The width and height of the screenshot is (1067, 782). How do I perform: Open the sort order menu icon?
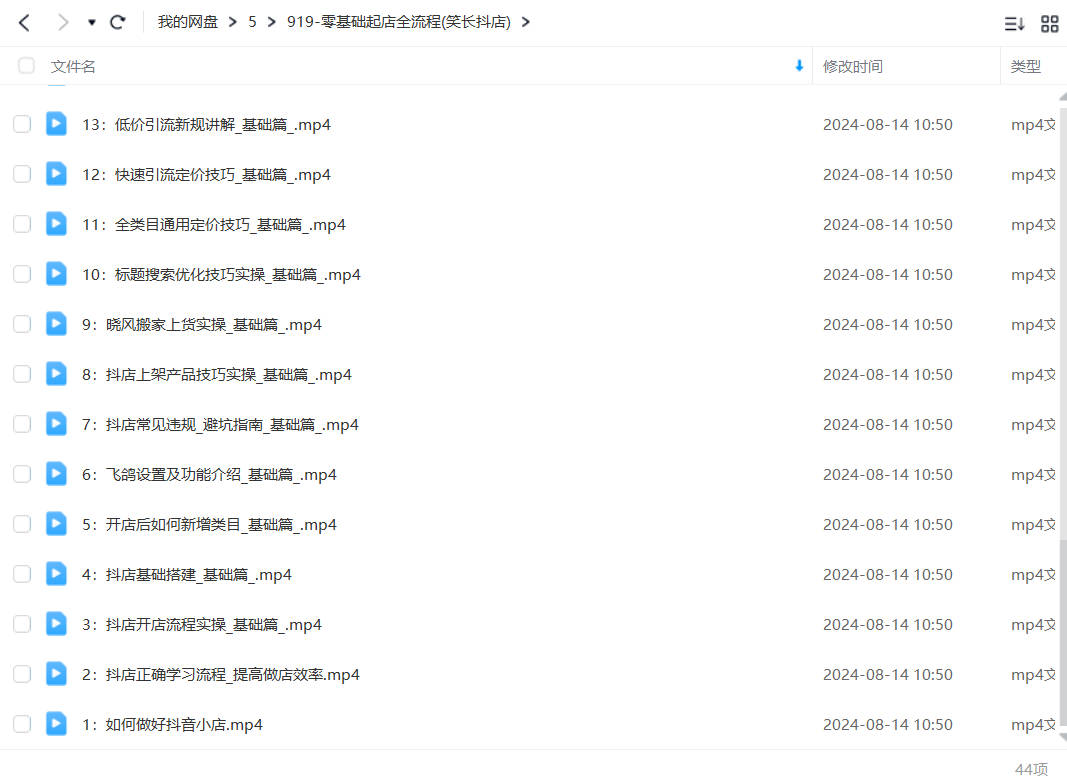(1014, 24)
